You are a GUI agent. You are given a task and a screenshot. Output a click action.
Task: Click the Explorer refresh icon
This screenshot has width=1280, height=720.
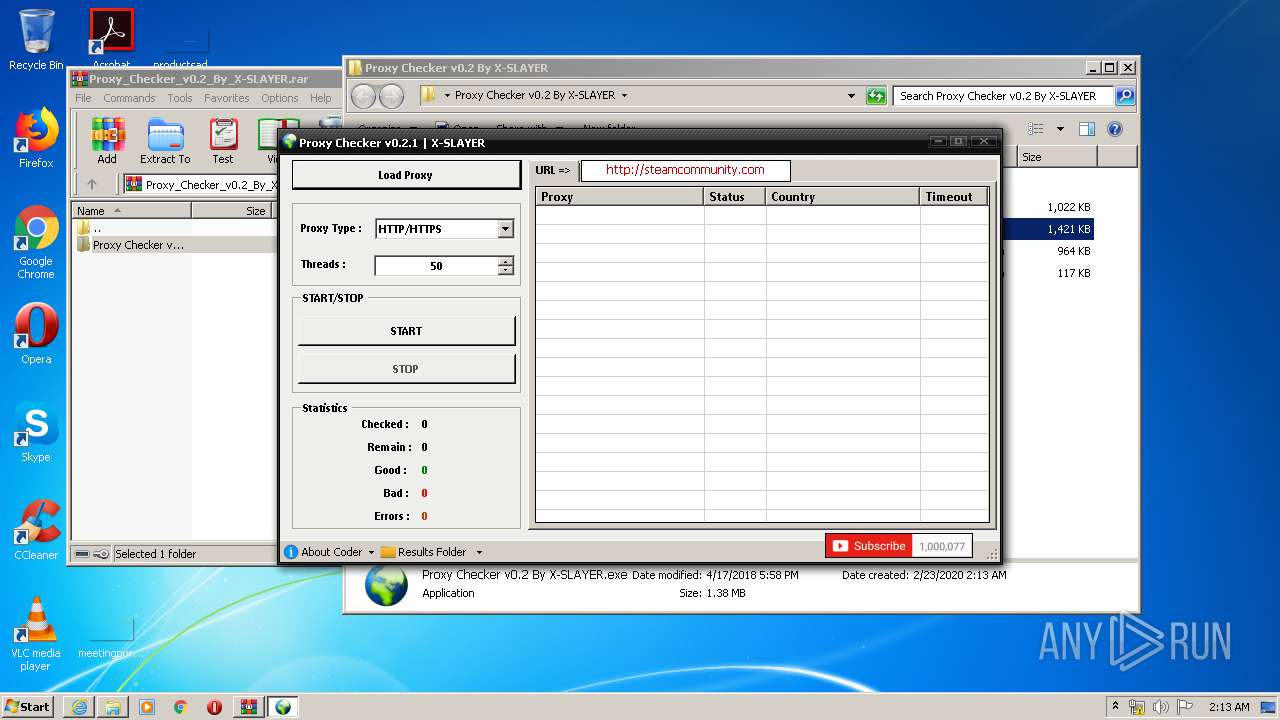pyautogui.click(x=876, y=96)
